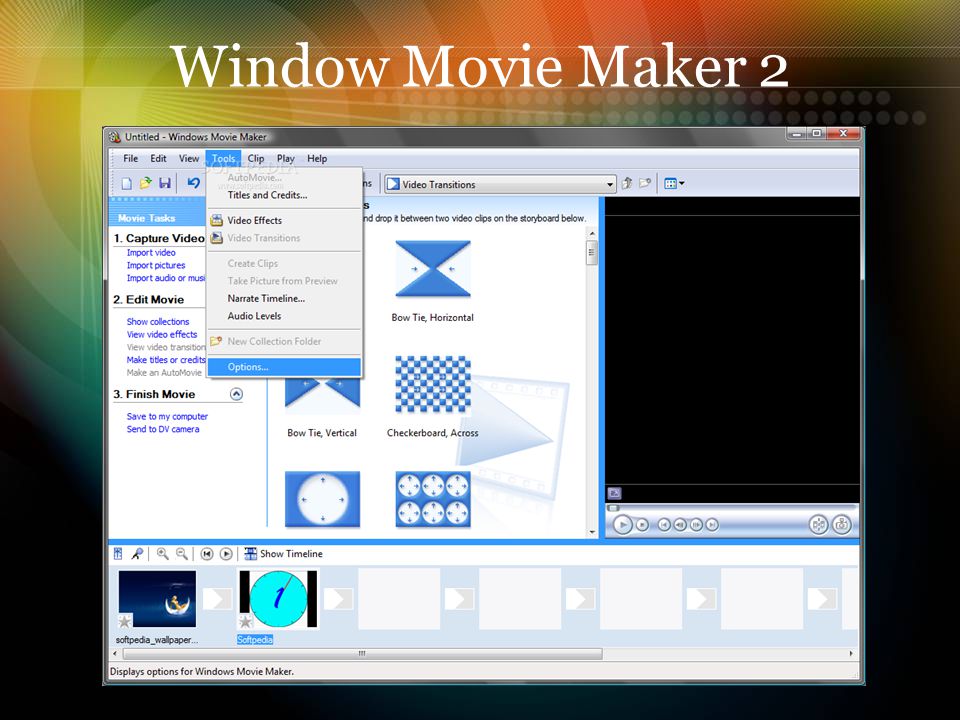The image size is (960, 720).
Task: Click the preview monitor Back button
Action: [664, 525]
